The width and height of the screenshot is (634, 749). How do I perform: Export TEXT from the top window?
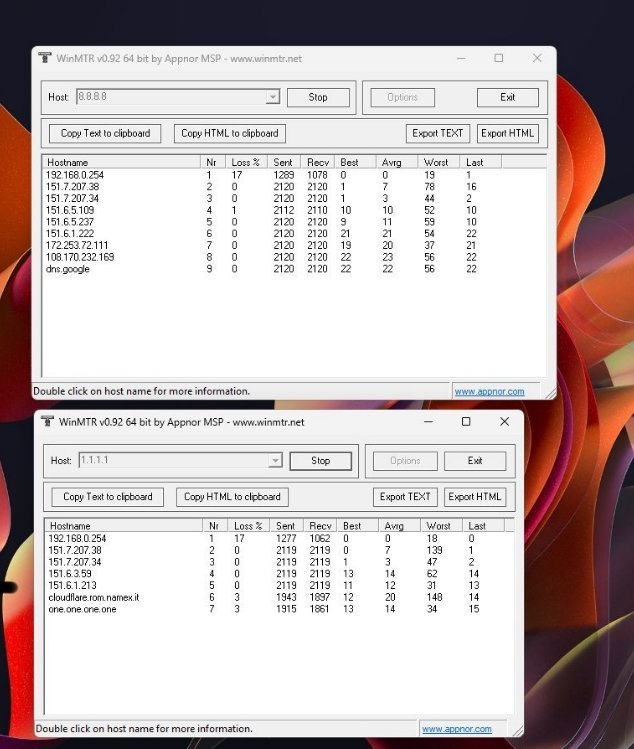438,133
